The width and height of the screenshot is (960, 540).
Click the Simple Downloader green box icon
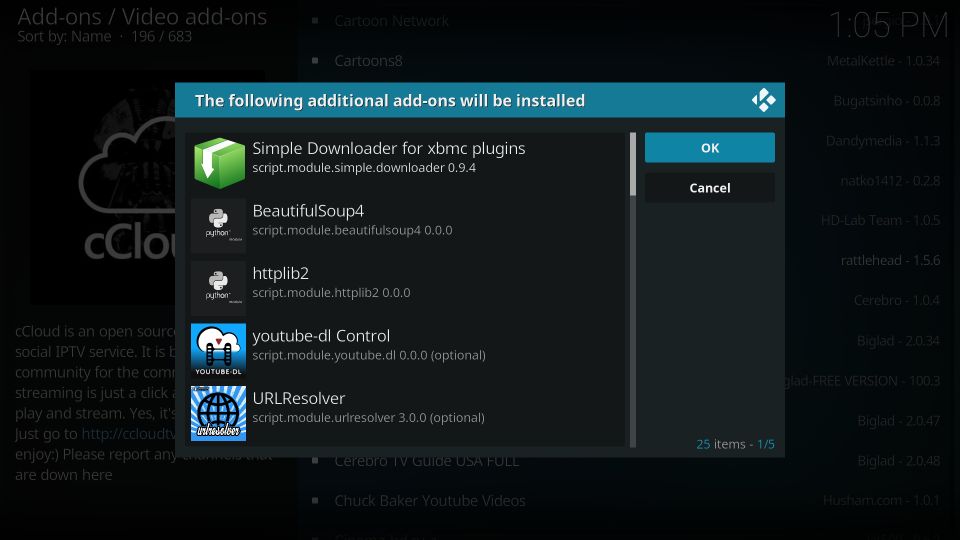[219, 163]
